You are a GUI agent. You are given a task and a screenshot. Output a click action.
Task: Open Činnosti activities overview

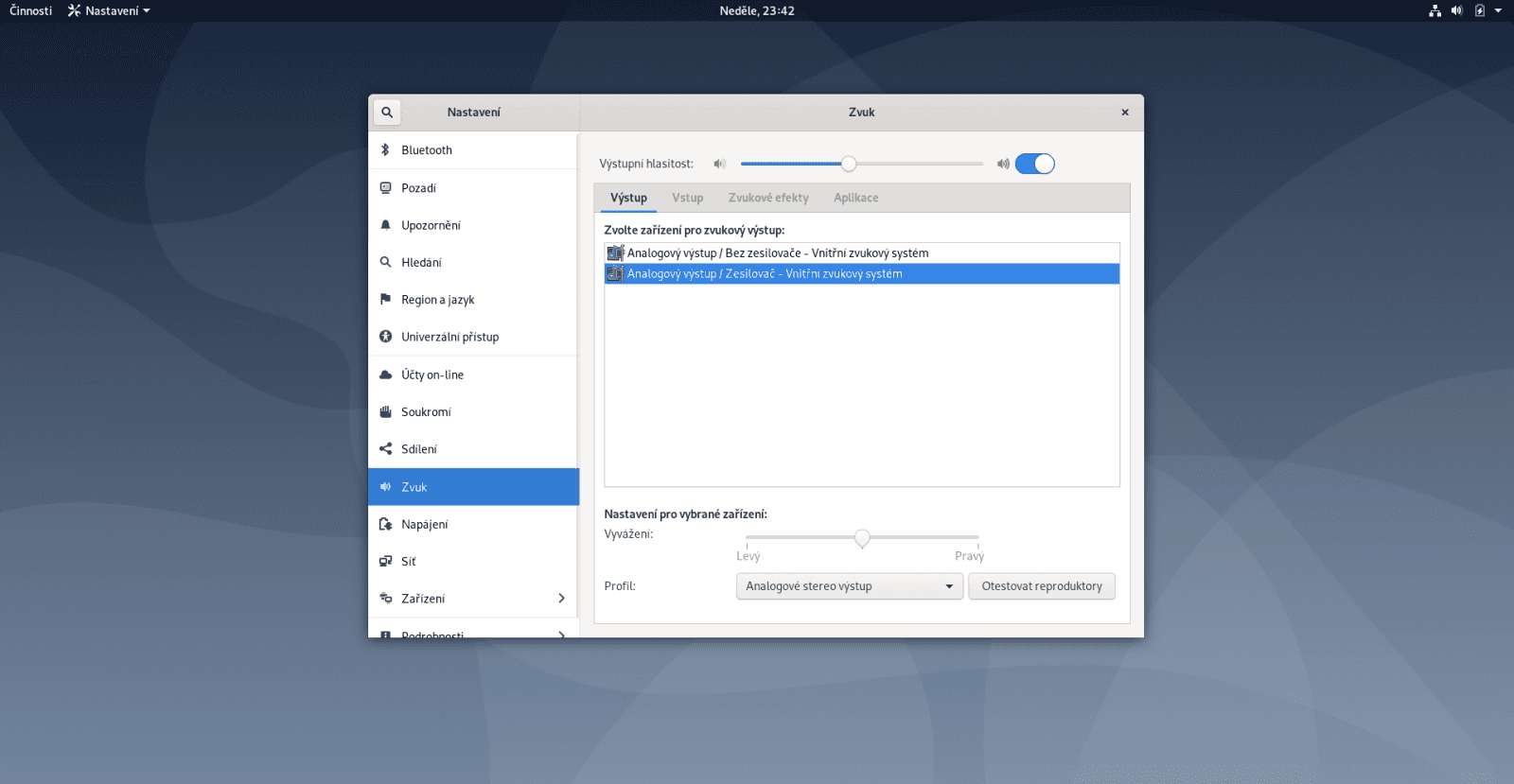[x=31, y=10]
